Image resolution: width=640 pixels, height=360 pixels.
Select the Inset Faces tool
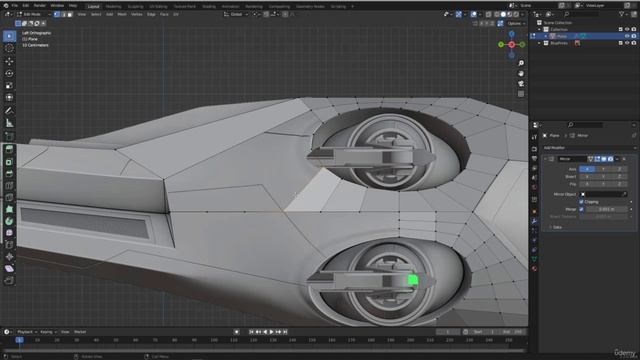[9, 162]
